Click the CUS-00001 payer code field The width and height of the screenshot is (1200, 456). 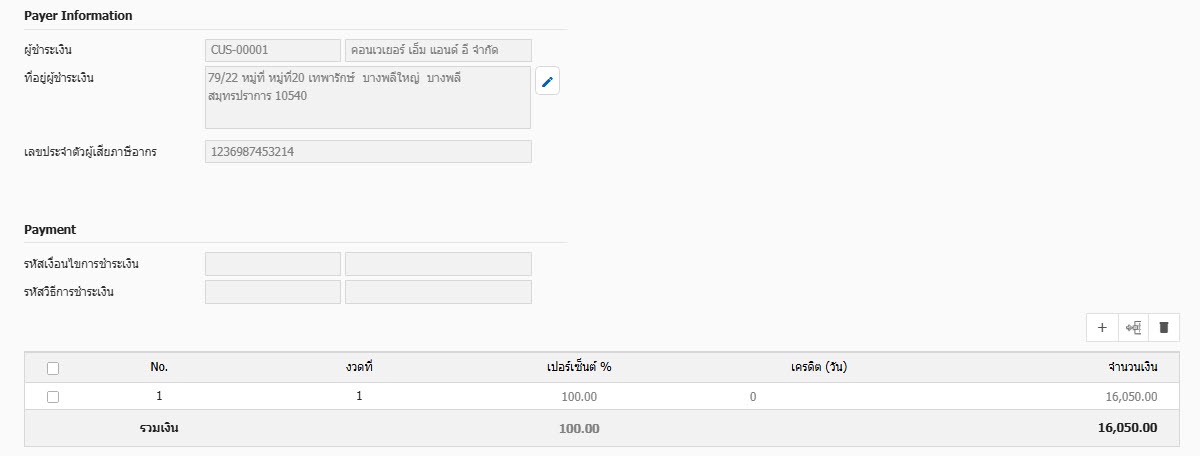273,50
